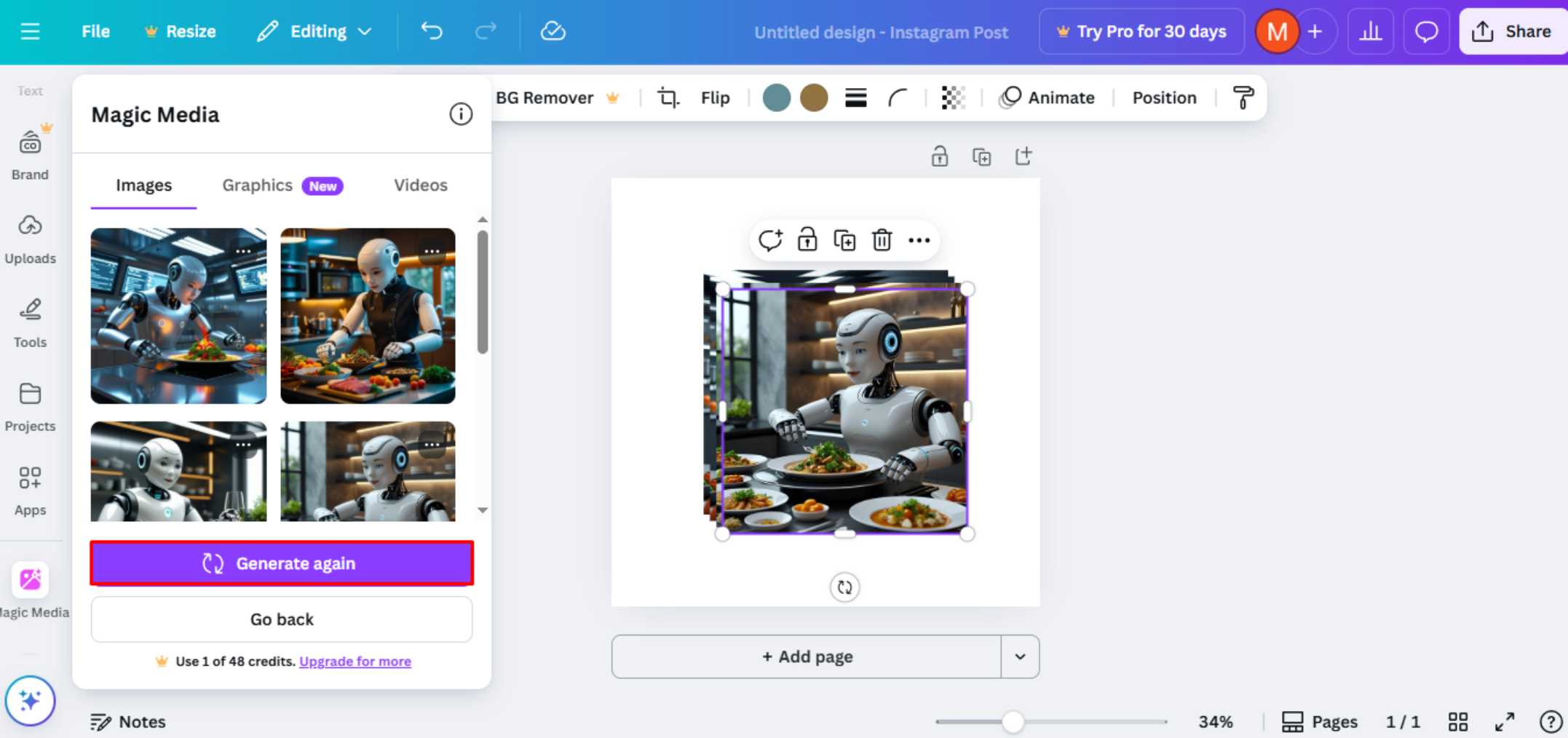The height and width of the screenshot is (738, 1568).
Task: Click the Apps icon in the sidebar
Action: tap(31, 486)
